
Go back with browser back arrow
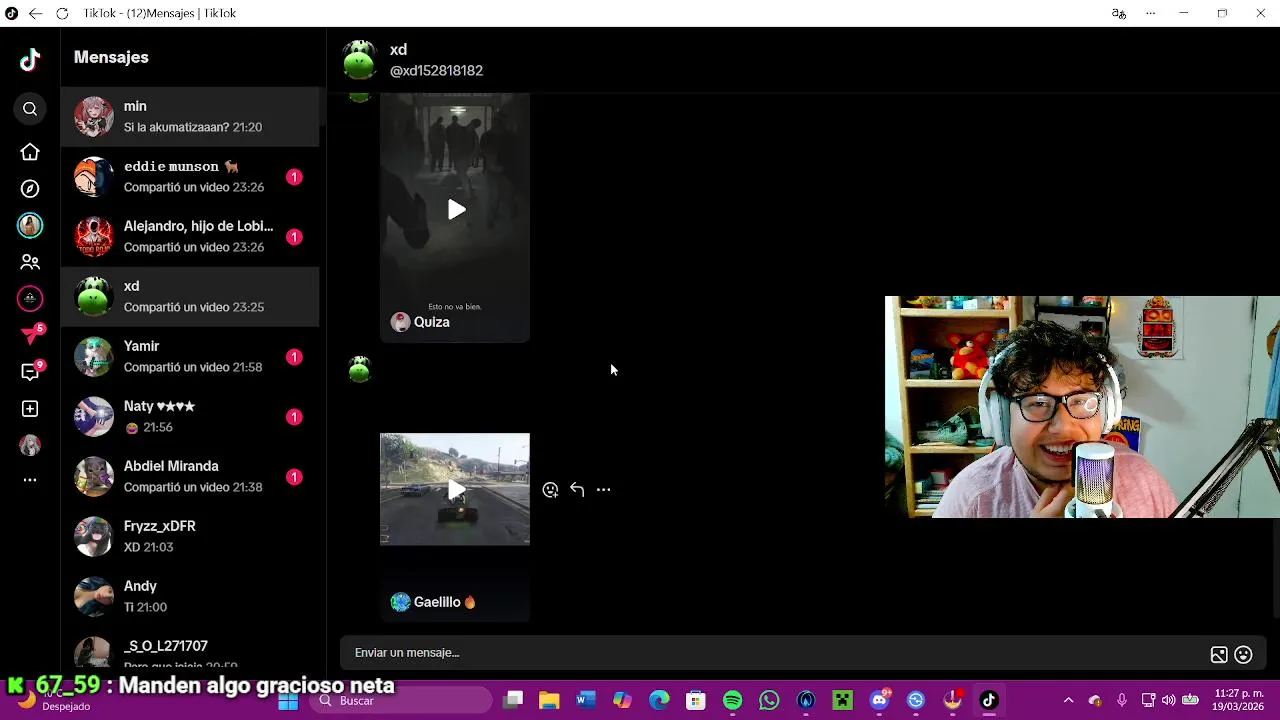pyautogui.click(x=35, y=13)
